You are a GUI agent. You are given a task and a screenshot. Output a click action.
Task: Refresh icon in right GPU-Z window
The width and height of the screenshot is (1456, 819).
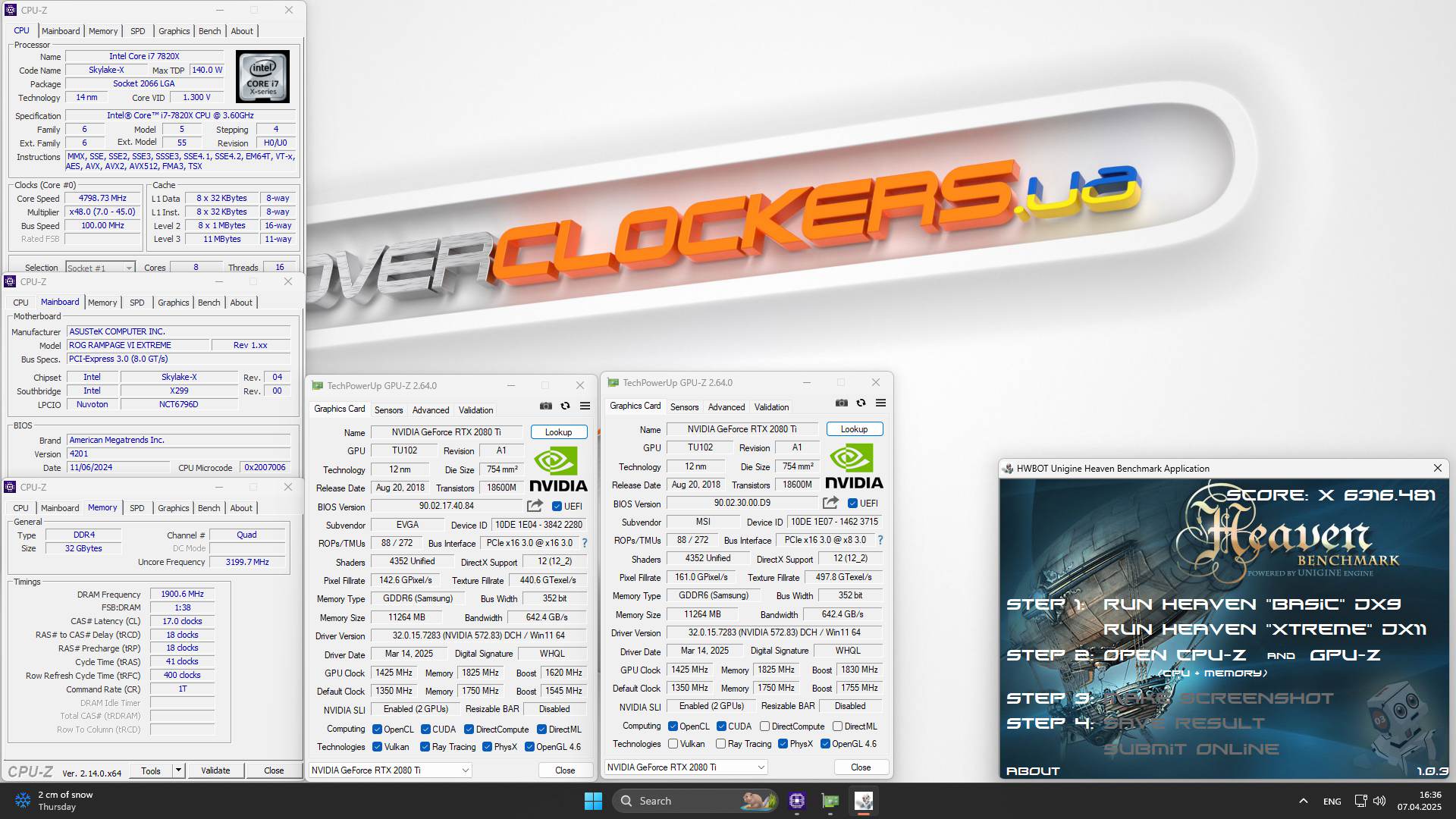coord(861,403)
